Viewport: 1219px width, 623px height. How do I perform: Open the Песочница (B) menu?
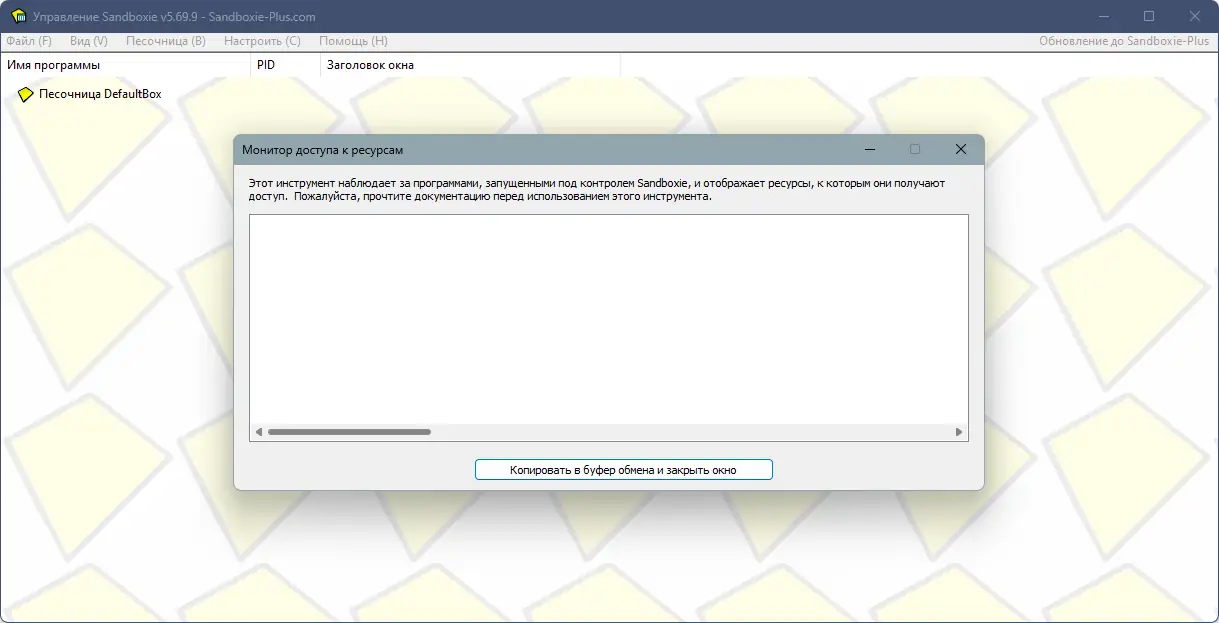tap(166, 41)
